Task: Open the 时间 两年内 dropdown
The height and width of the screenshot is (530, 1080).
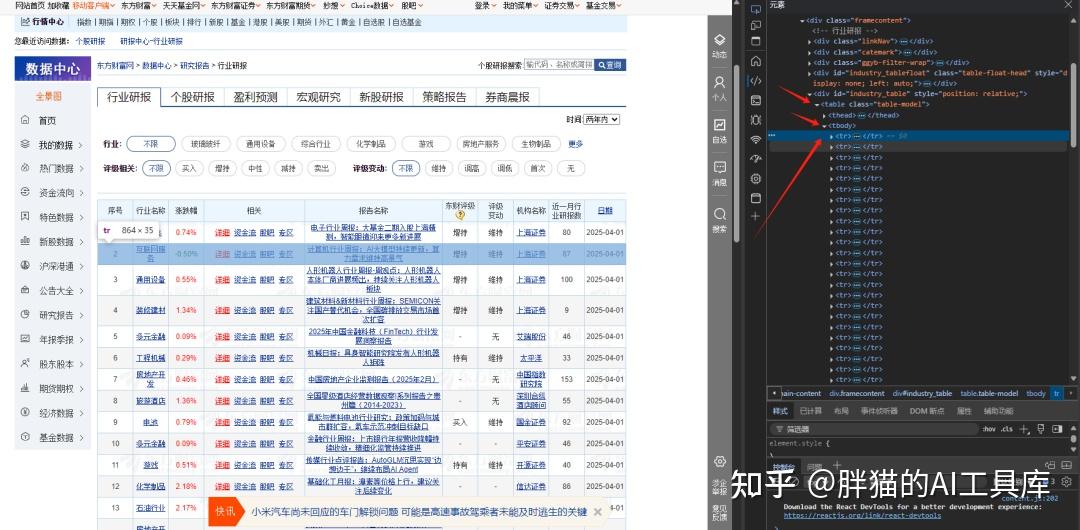Action: [x=601, y=119]
